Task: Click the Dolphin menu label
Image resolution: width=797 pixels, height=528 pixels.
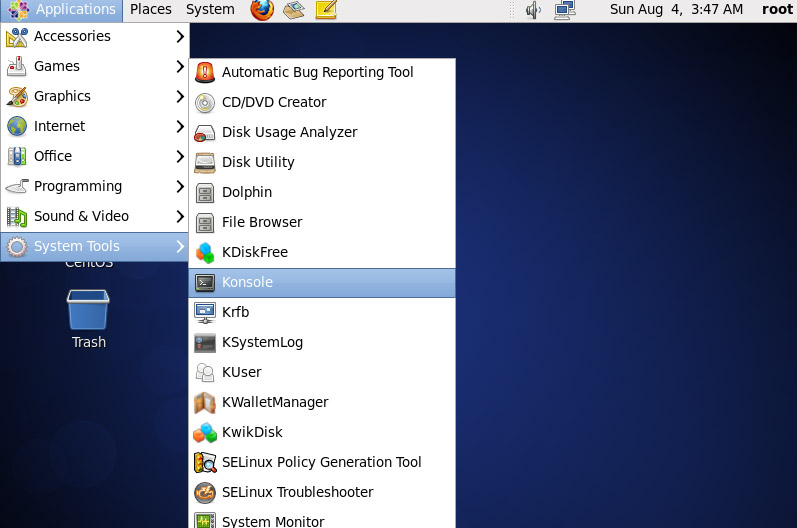Action: pyautogui.click(x=247, y=192)
